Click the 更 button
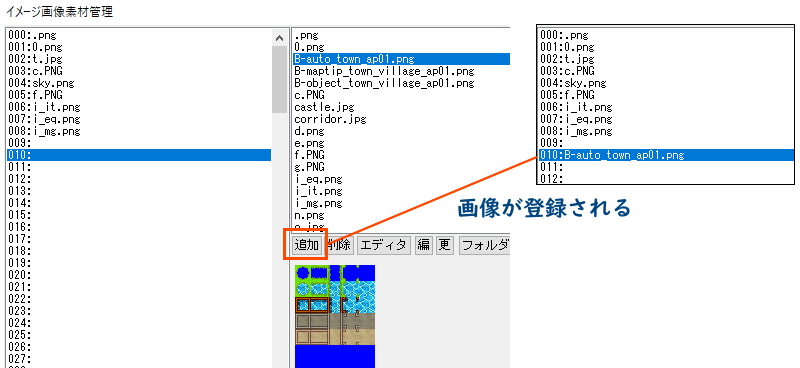This screenshot has width=800, height=368. pos(445,246)
